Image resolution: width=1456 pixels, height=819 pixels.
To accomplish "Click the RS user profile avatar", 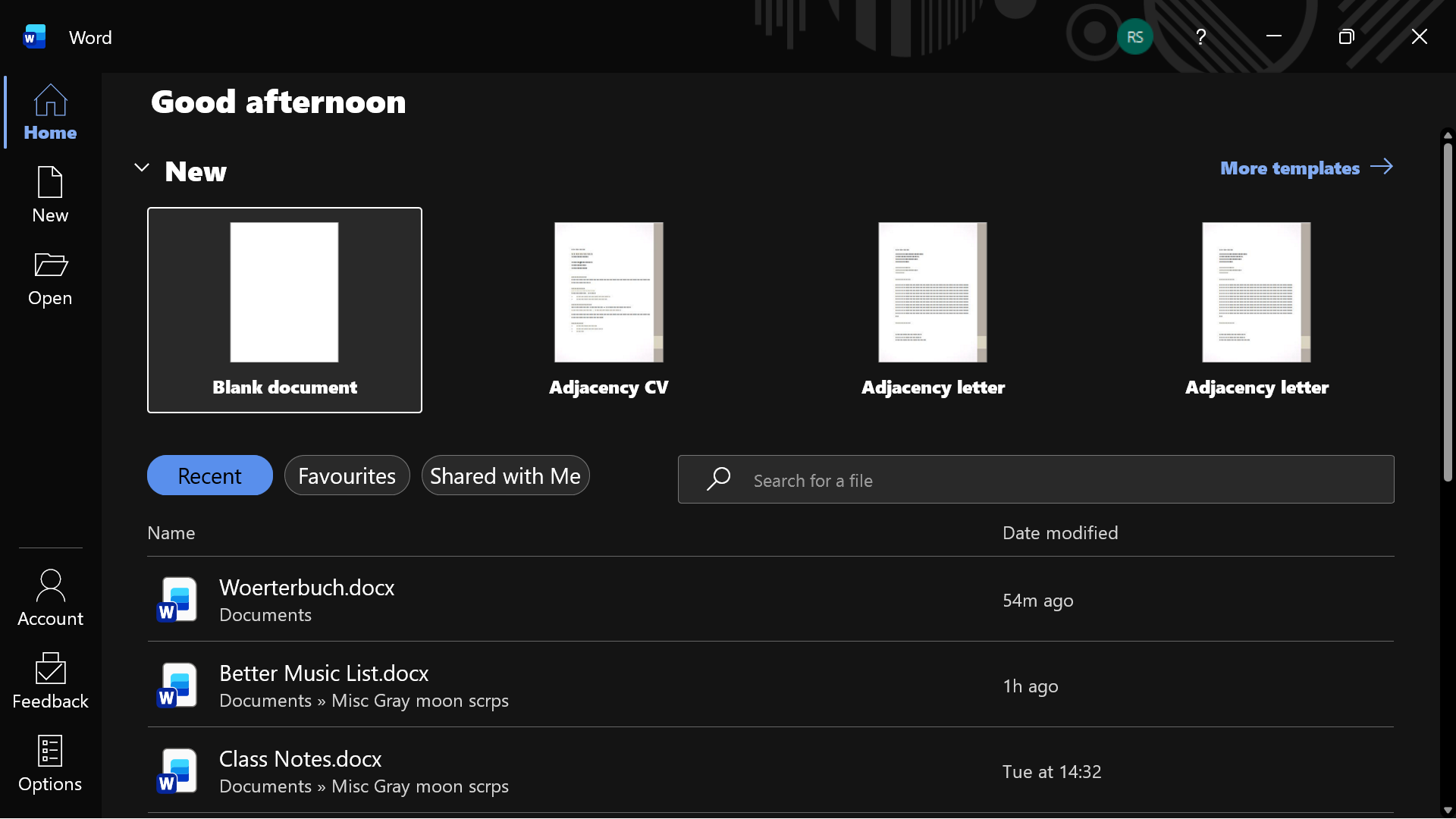I will pos(1134,36).
